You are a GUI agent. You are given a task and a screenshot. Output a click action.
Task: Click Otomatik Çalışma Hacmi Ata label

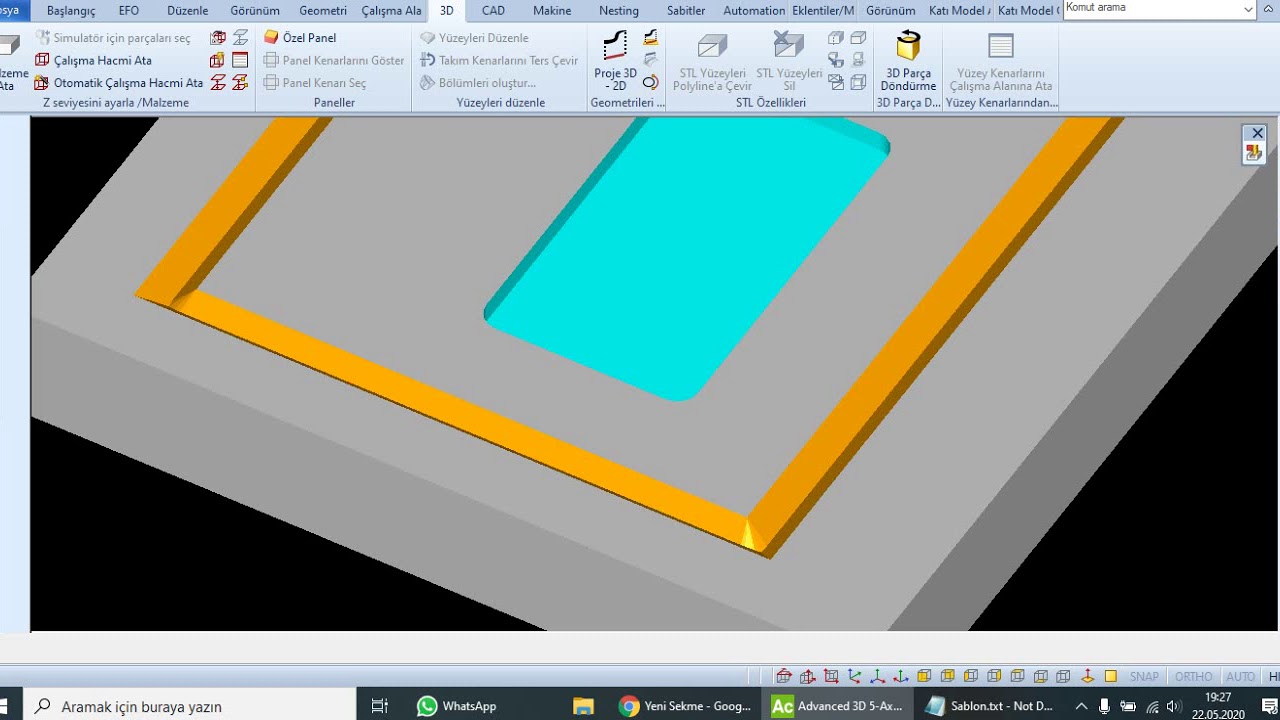point(128,83)
